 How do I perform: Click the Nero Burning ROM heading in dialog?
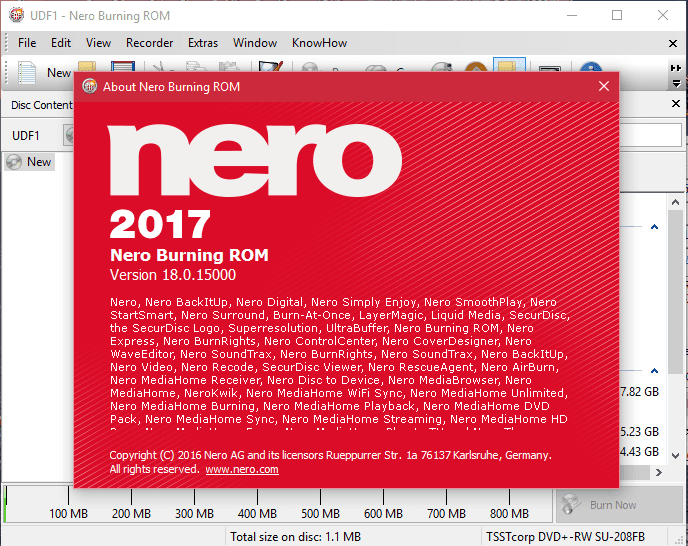[189, 255]
